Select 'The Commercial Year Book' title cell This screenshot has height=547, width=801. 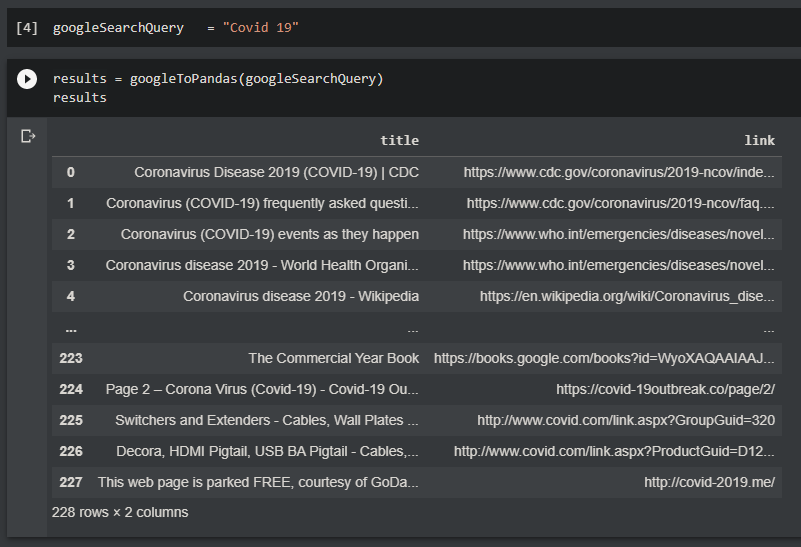point(334,358)
